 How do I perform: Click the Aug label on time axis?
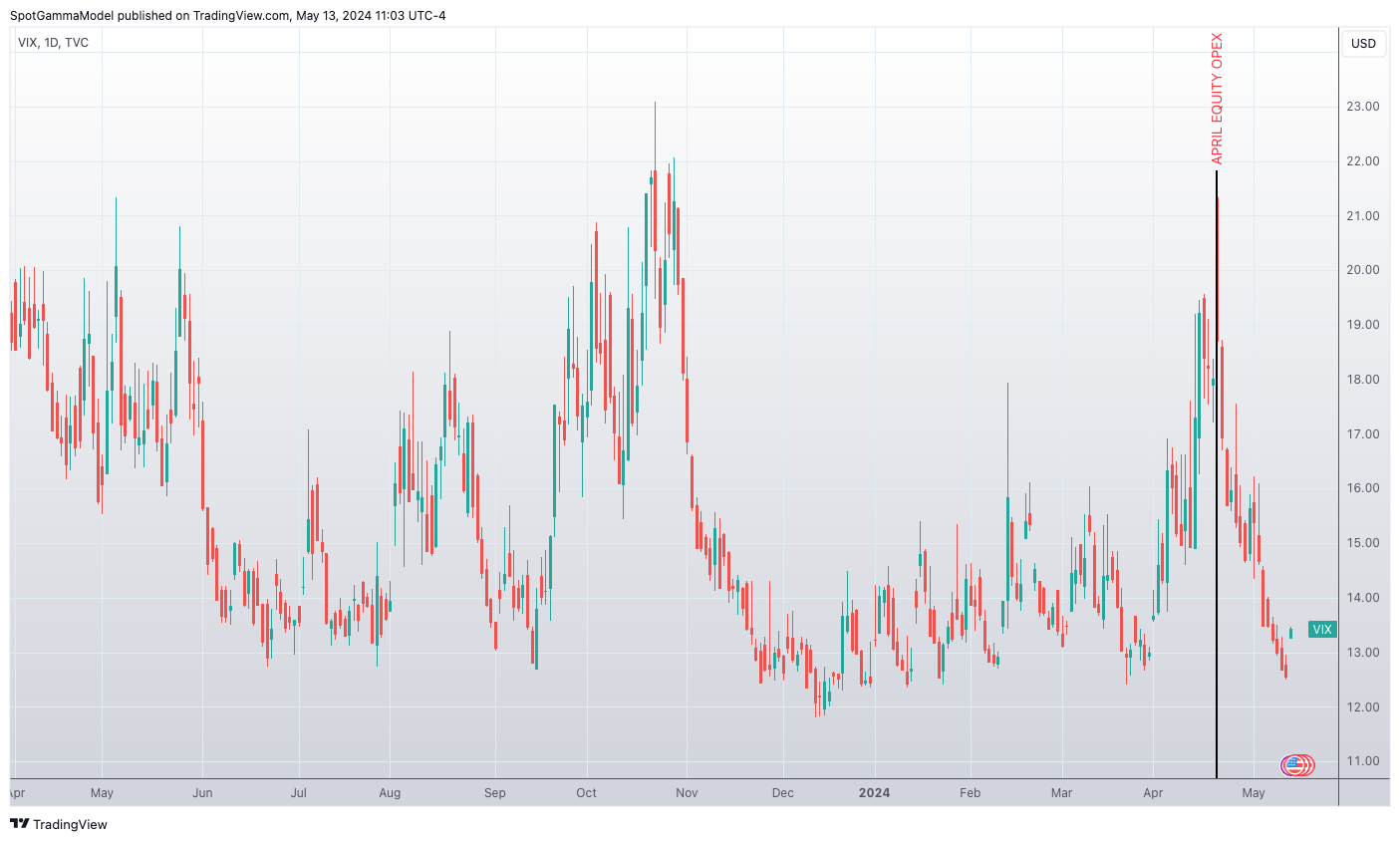click(x=390, y=793)
